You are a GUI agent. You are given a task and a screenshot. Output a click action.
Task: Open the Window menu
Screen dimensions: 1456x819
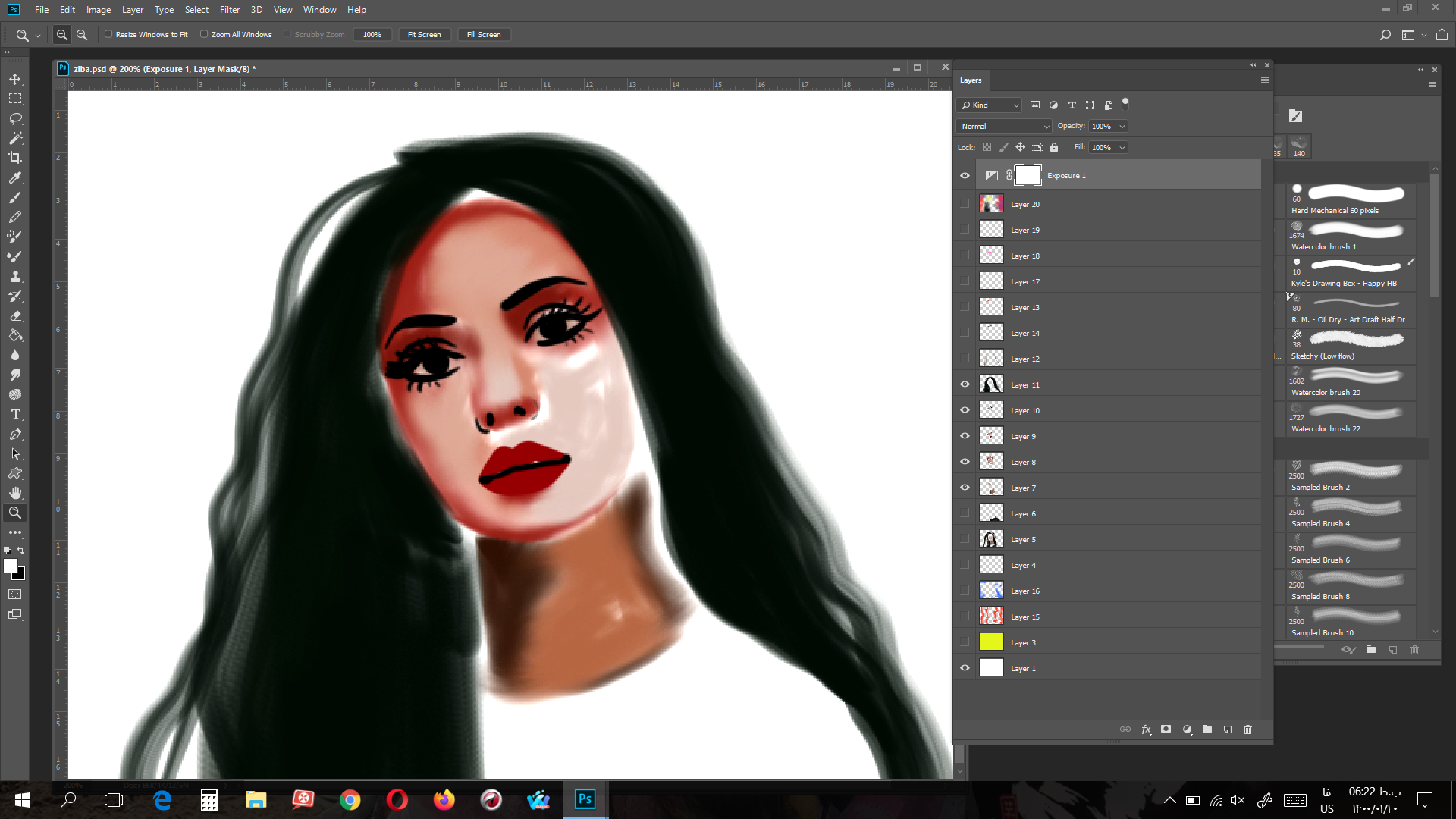click(x=319, y=10)
